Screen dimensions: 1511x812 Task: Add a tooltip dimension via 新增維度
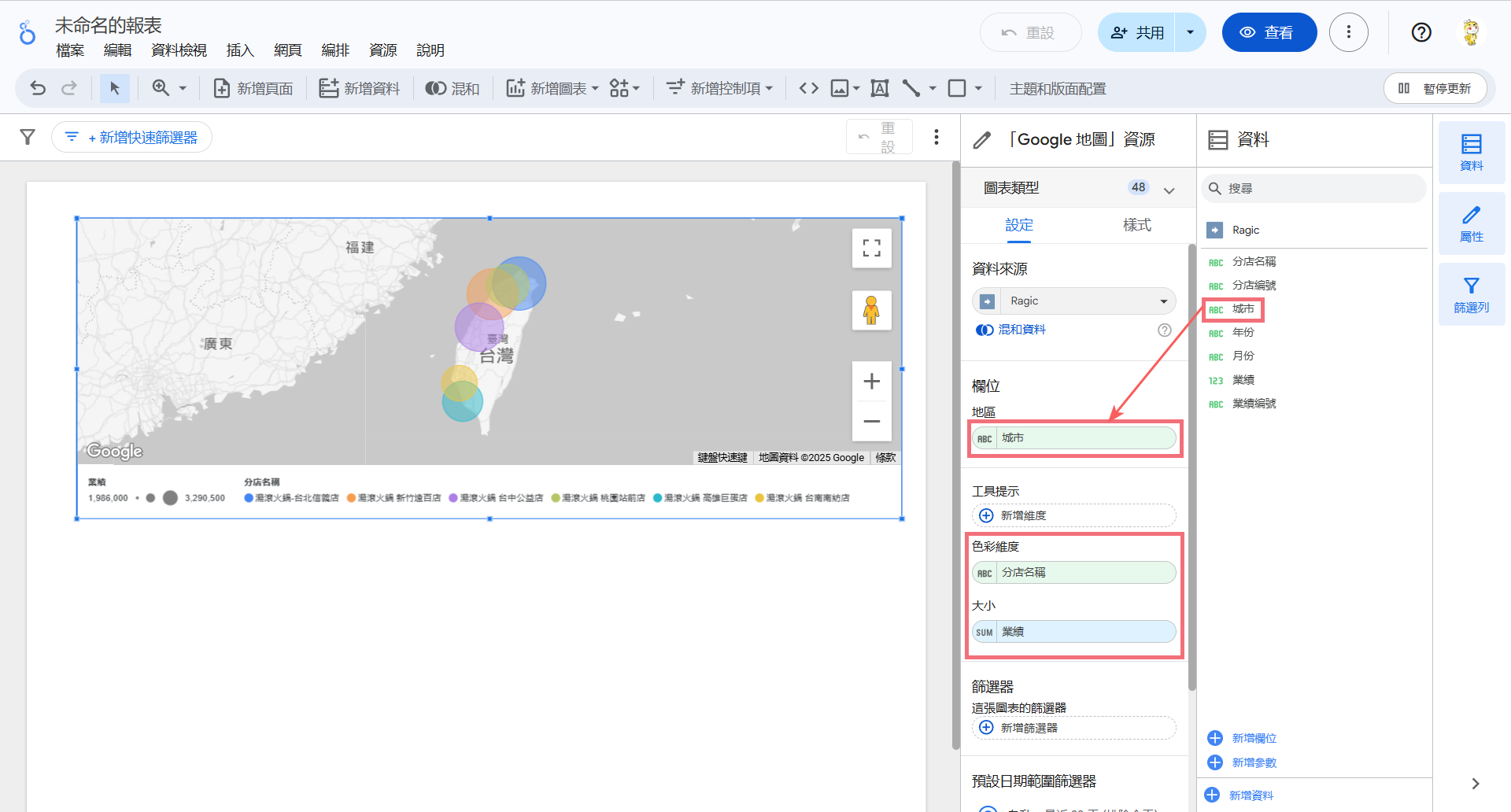point(1073,515)
